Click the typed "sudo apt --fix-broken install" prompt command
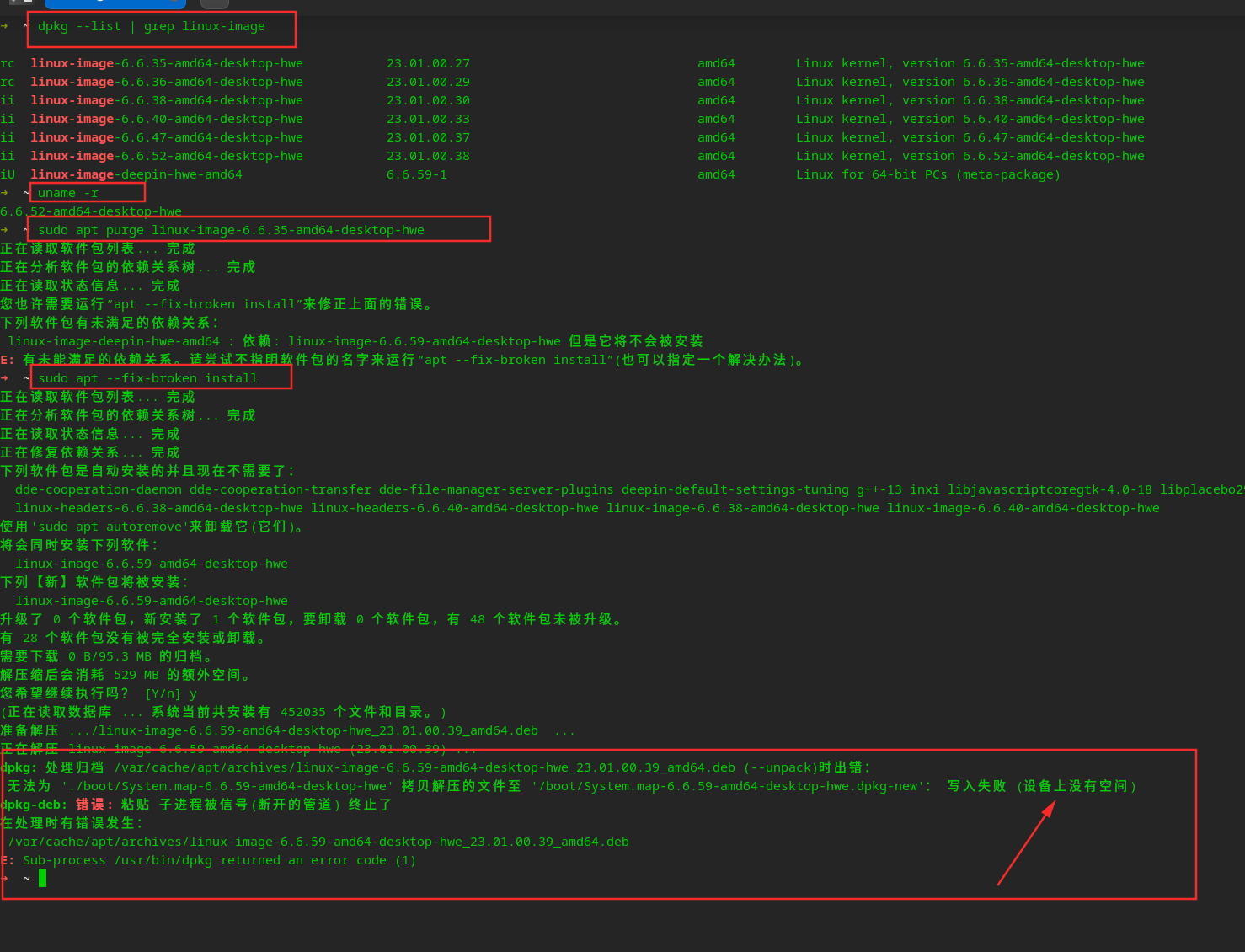This screenshot has width=1245, height=952. coord(147,378)
